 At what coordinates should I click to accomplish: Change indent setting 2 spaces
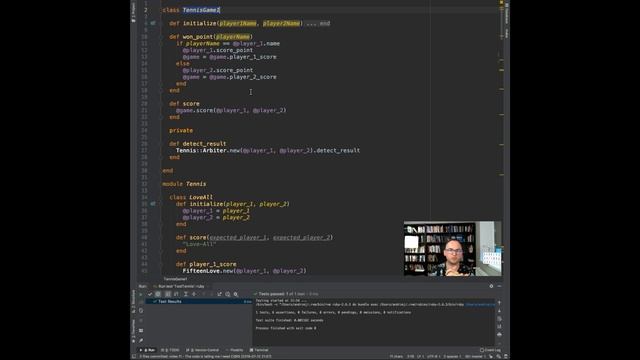pyautogui.click(x=452, y=356)
